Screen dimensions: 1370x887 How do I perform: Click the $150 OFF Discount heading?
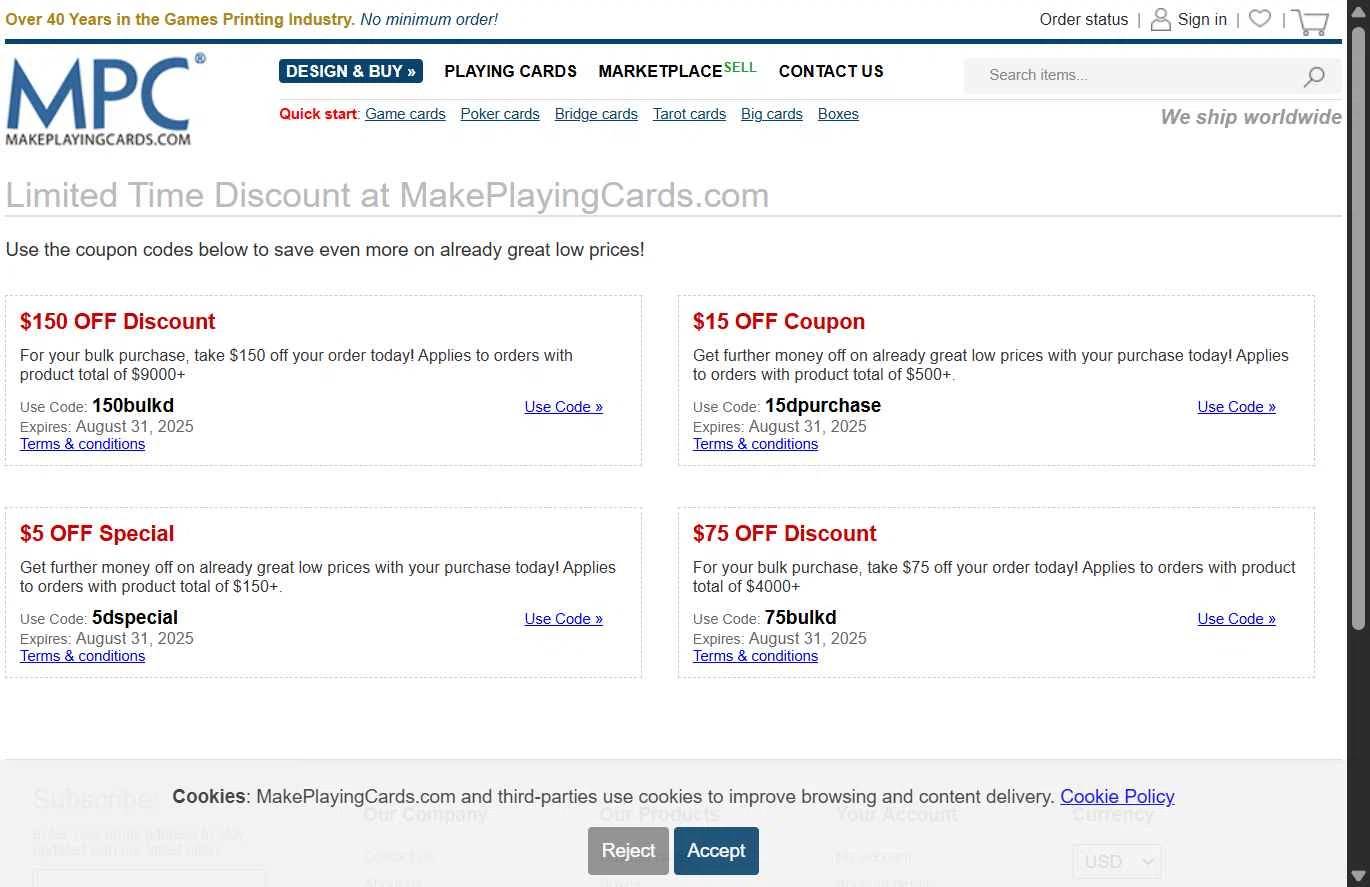coord(118,322)
